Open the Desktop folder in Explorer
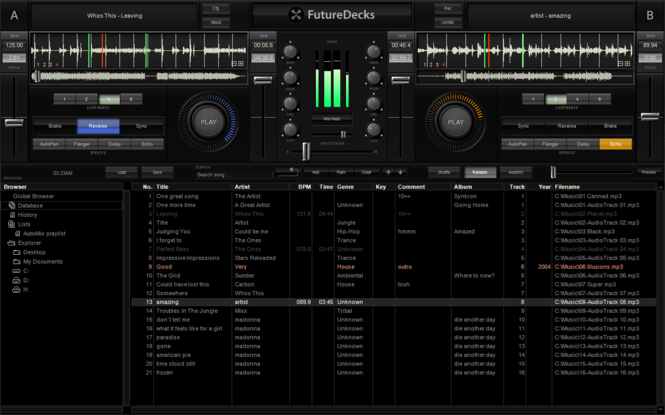The height and width of the screenshot is (415, 665). click(29, 252)
